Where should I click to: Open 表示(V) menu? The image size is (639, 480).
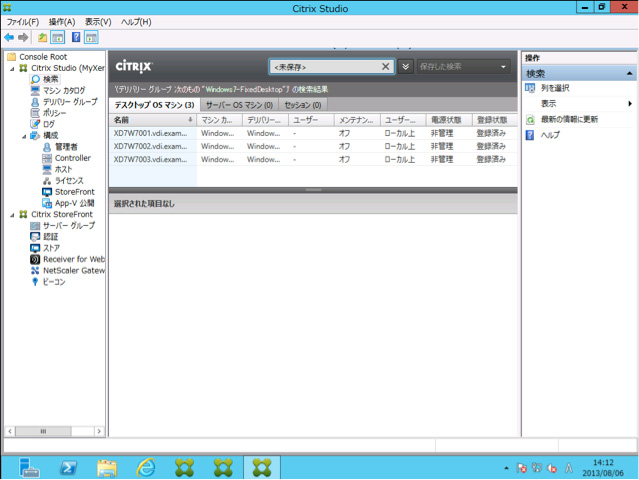(x=98, y=22)
